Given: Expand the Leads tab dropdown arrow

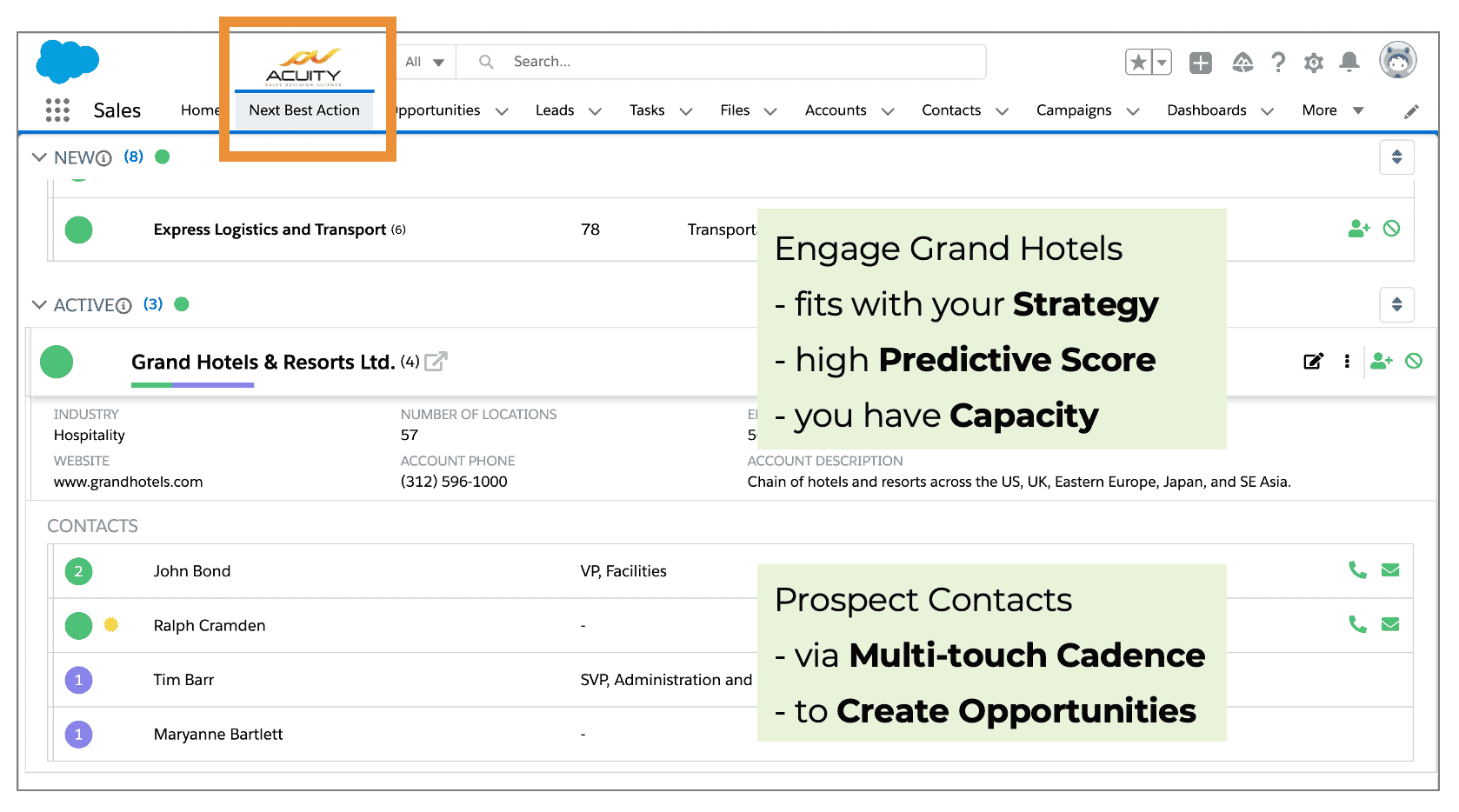Looking at the screenshot, I should (595, 111).
